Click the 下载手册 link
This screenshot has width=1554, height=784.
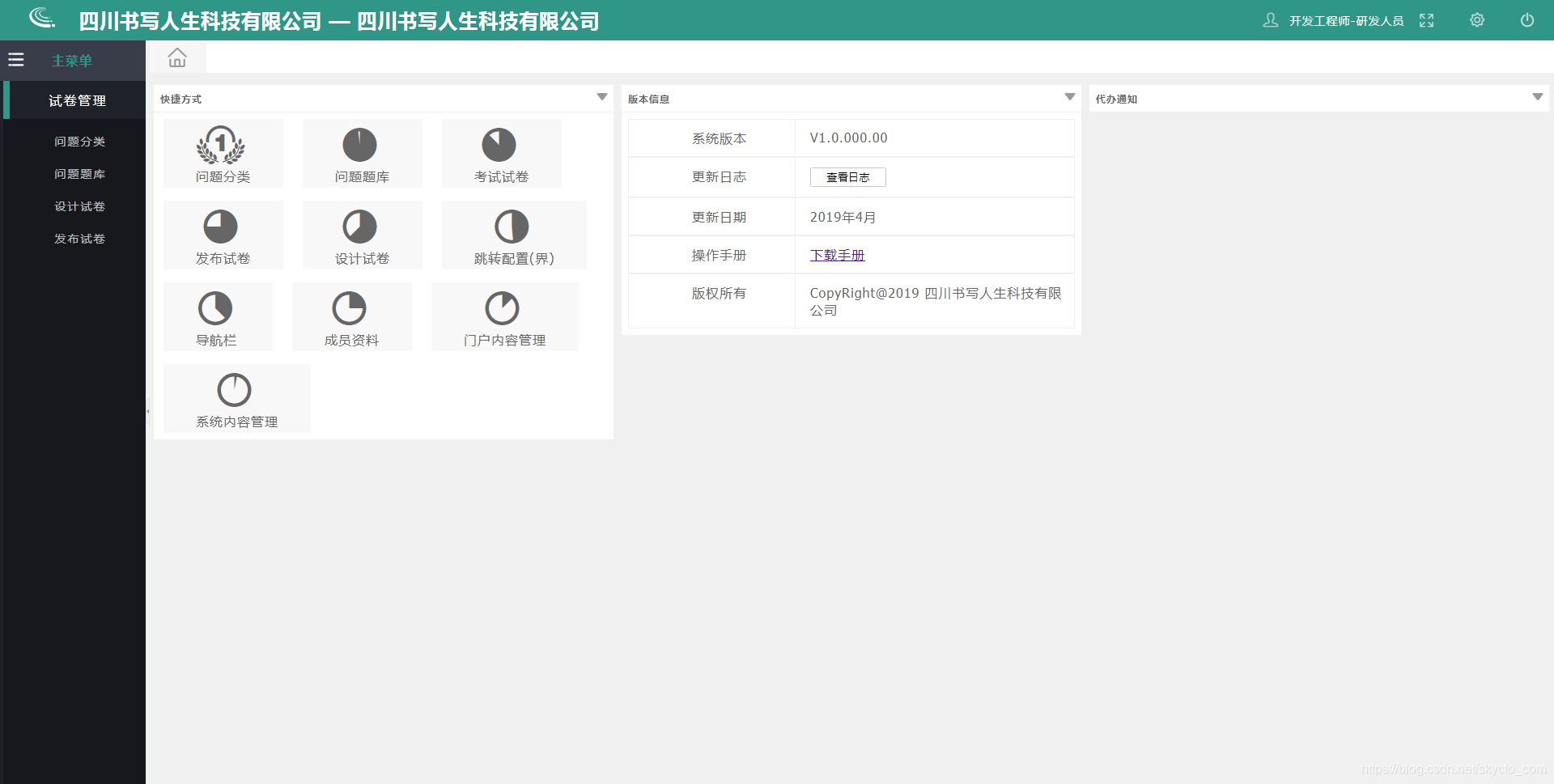pos(837,255)
